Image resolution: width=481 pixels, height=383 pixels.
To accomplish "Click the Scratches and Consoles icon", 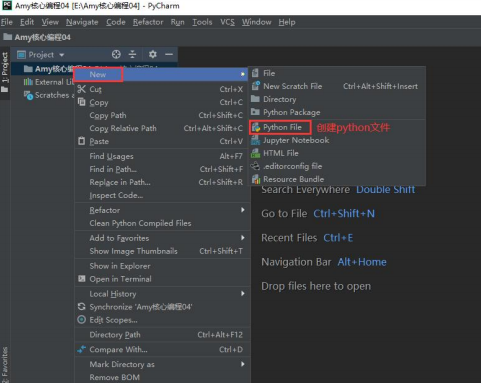I will (28, 95).
